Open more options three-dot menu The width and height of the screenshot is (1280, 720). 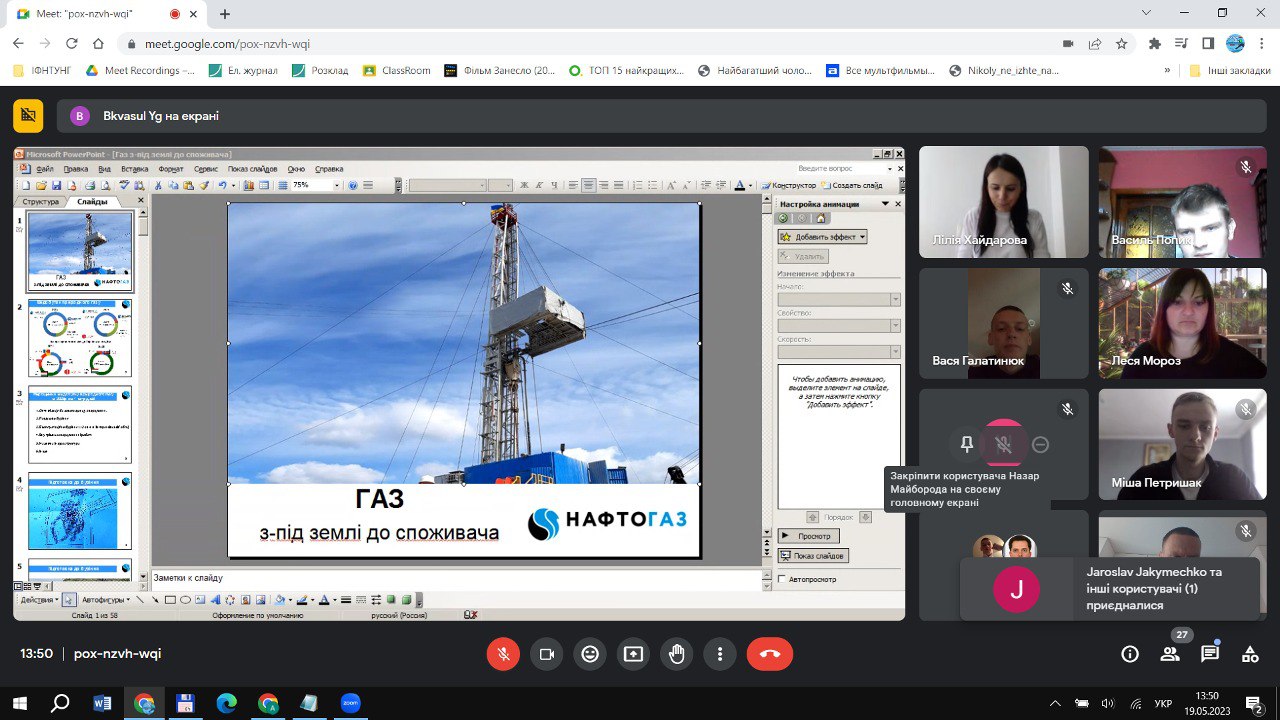coord(720,654)
